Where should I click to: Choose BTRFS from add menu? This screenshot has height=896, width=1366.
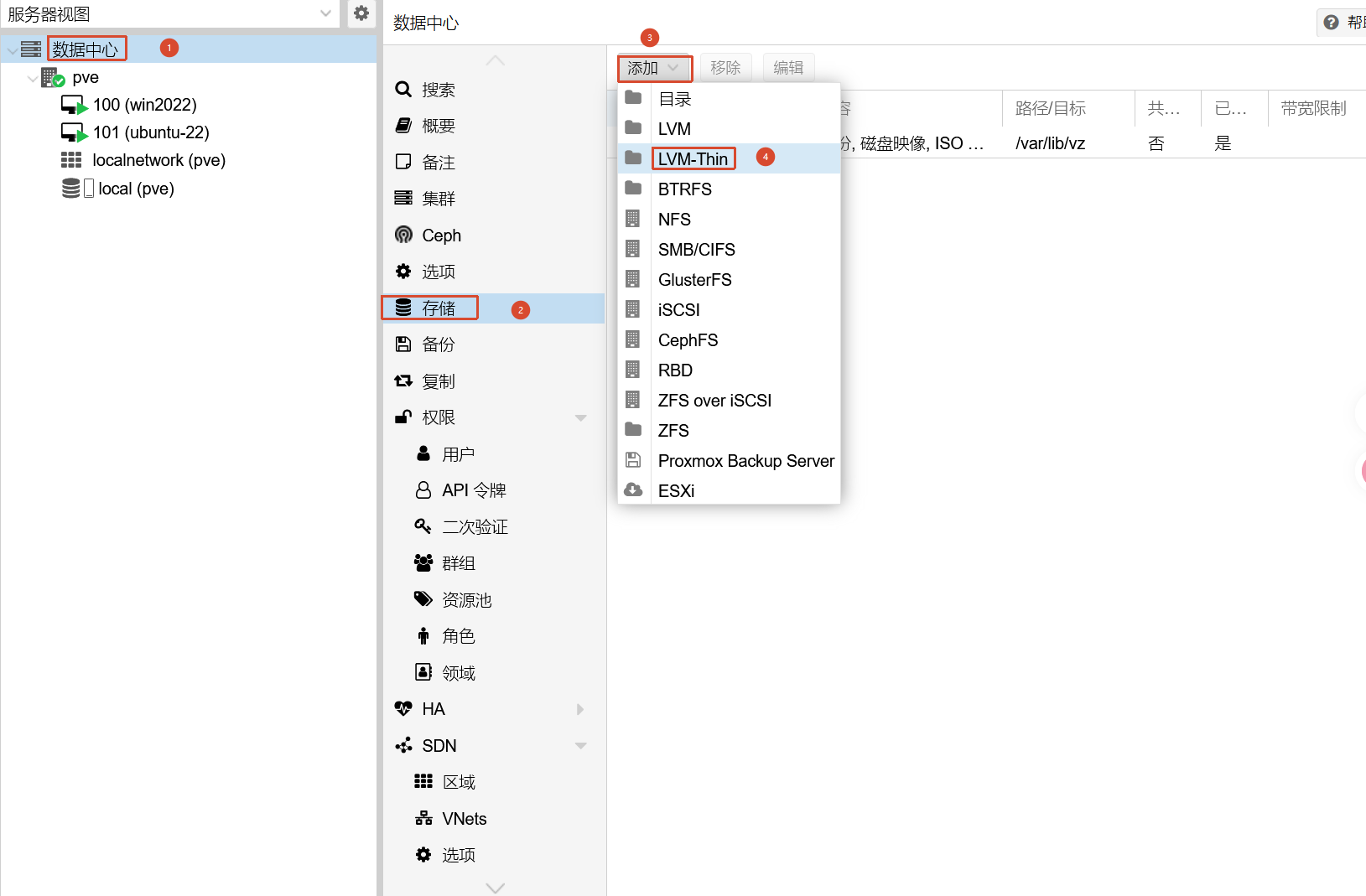(x=729, y=189)
